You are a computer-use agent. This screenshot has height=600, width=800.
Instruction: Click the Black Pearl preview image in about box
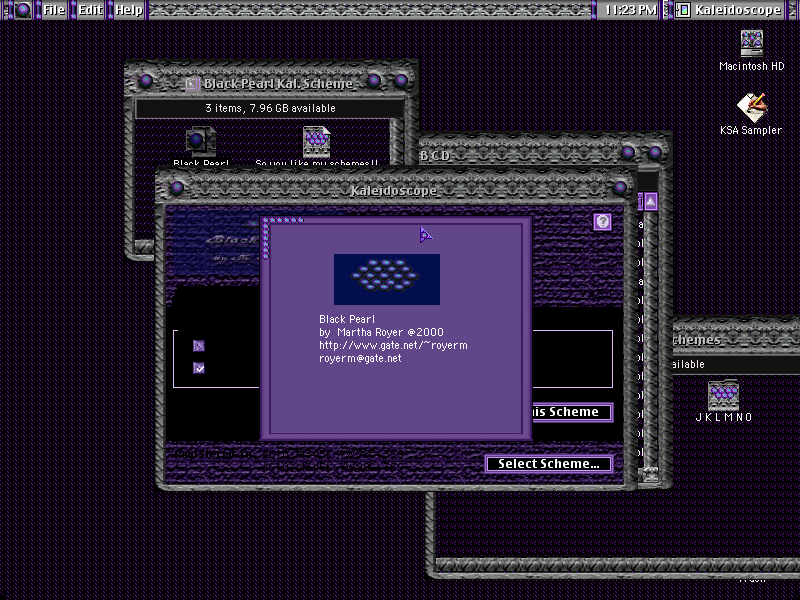point(387,280)
